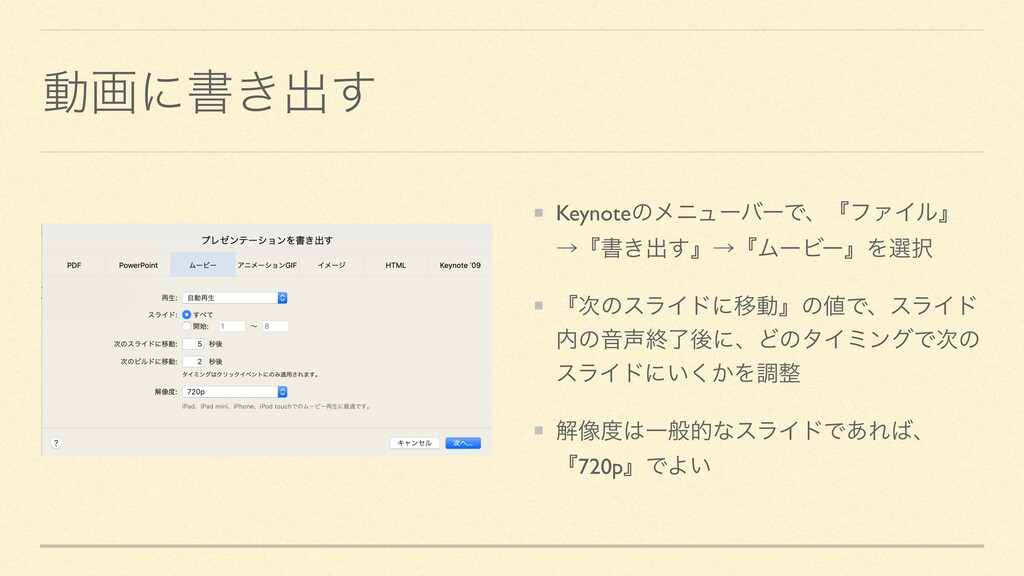The width and height of the screenshot is (1024, 576).
Task: Open the HTML export tab
Action: (396, 265)
